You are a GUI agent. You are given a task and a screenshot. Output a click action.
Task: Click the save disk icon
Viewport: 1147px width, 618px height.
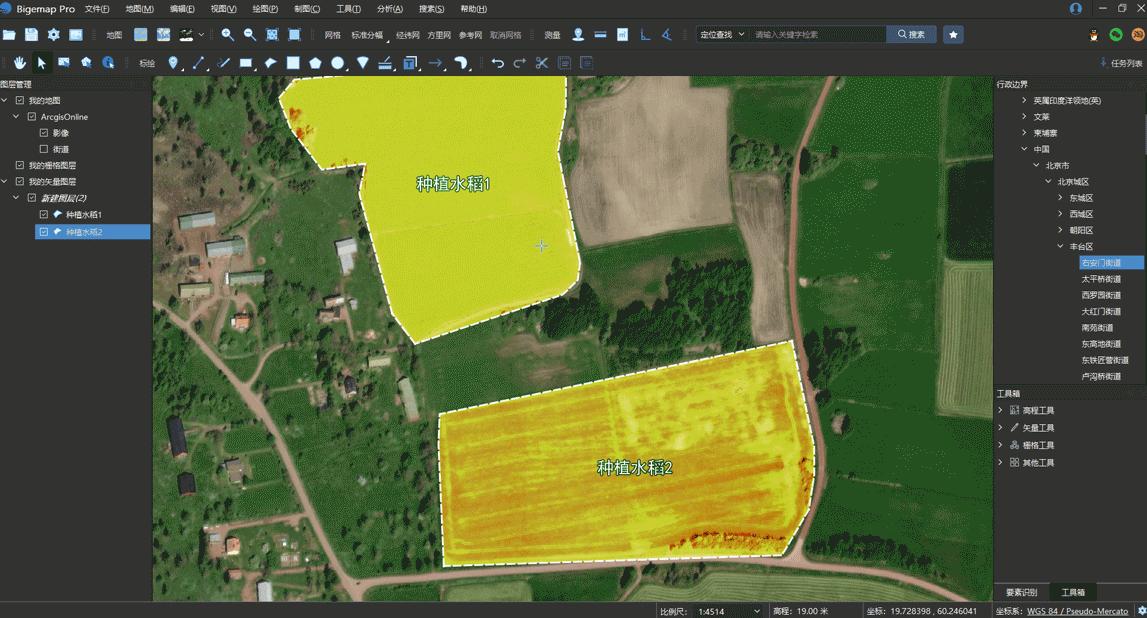[x=31, y=35]
